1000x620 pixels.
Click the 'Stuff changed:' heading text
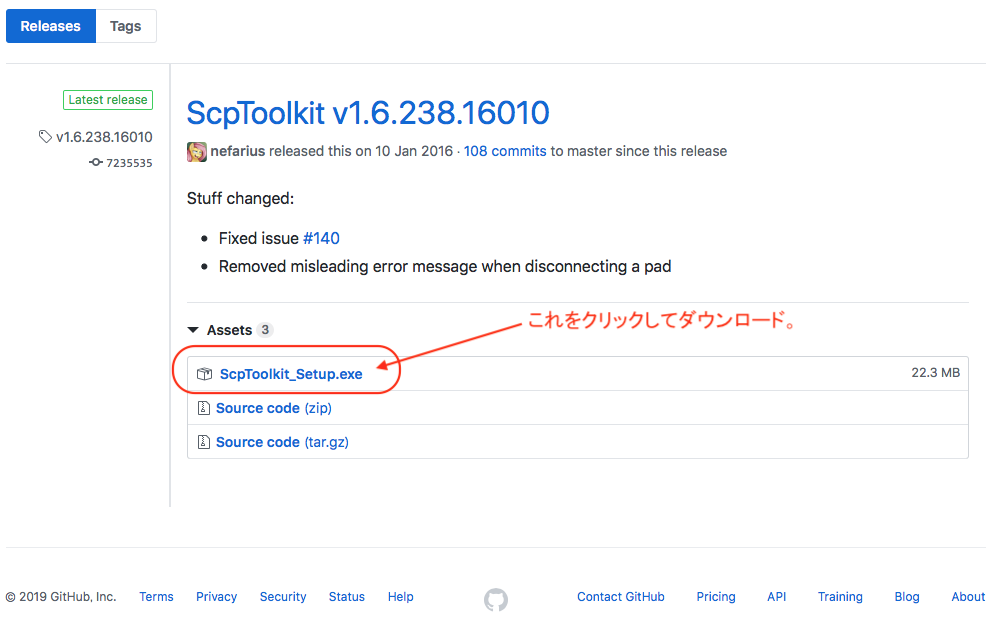[240, 198]
